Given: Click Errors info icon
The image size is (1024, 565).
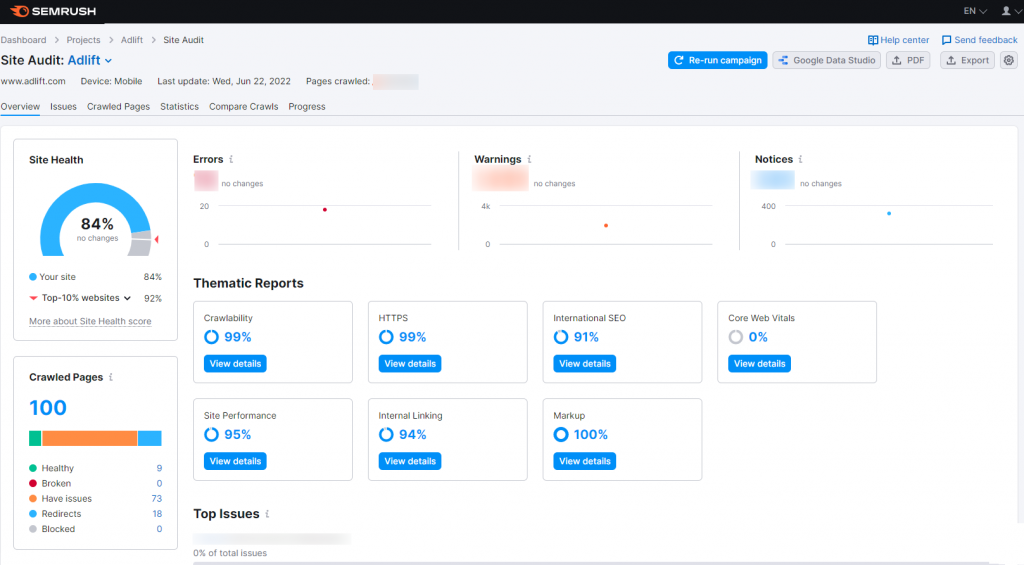Looking at the screenshot, I should pyautogui.click(x=231, y=159).
